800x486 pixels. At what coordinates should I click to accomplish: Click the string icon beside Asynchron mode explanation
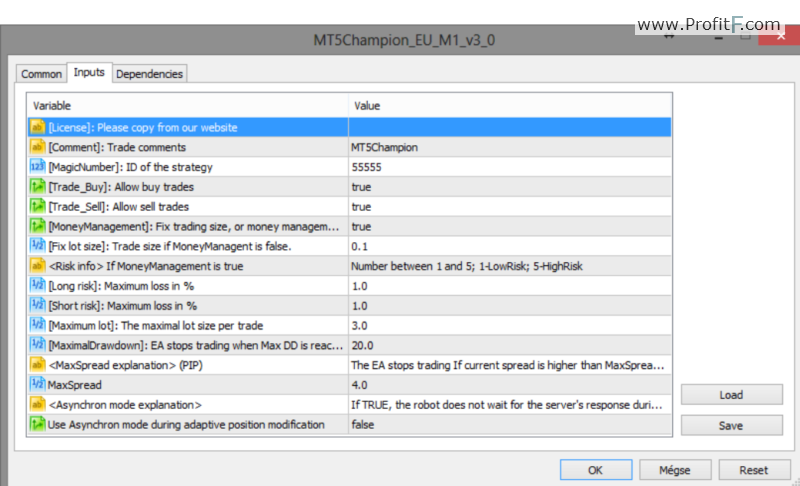[37, 404]
